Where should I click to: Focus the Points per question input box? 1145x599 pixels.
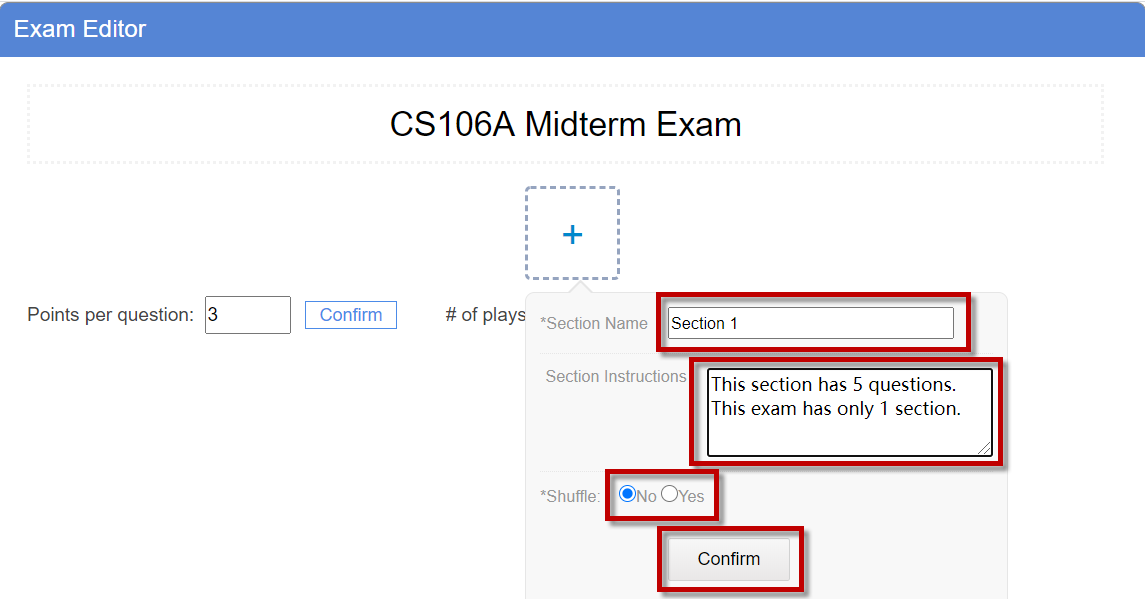(248, 315)
